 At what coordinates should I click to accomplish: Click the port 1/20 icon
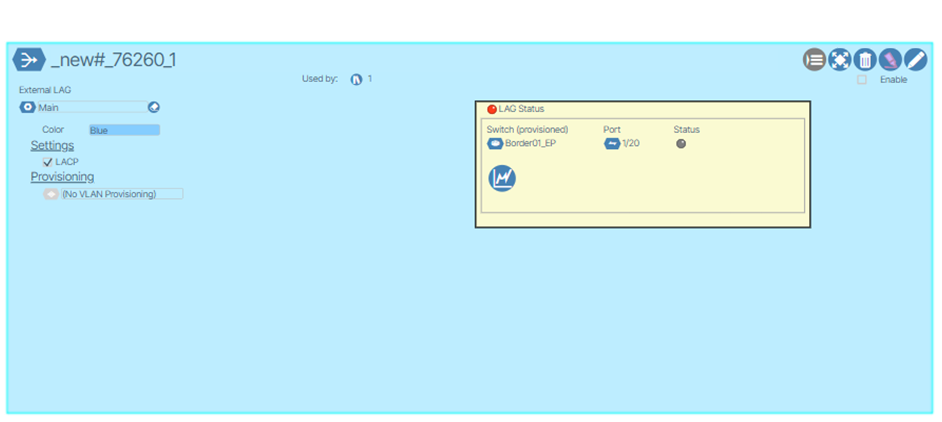point(612,144)
